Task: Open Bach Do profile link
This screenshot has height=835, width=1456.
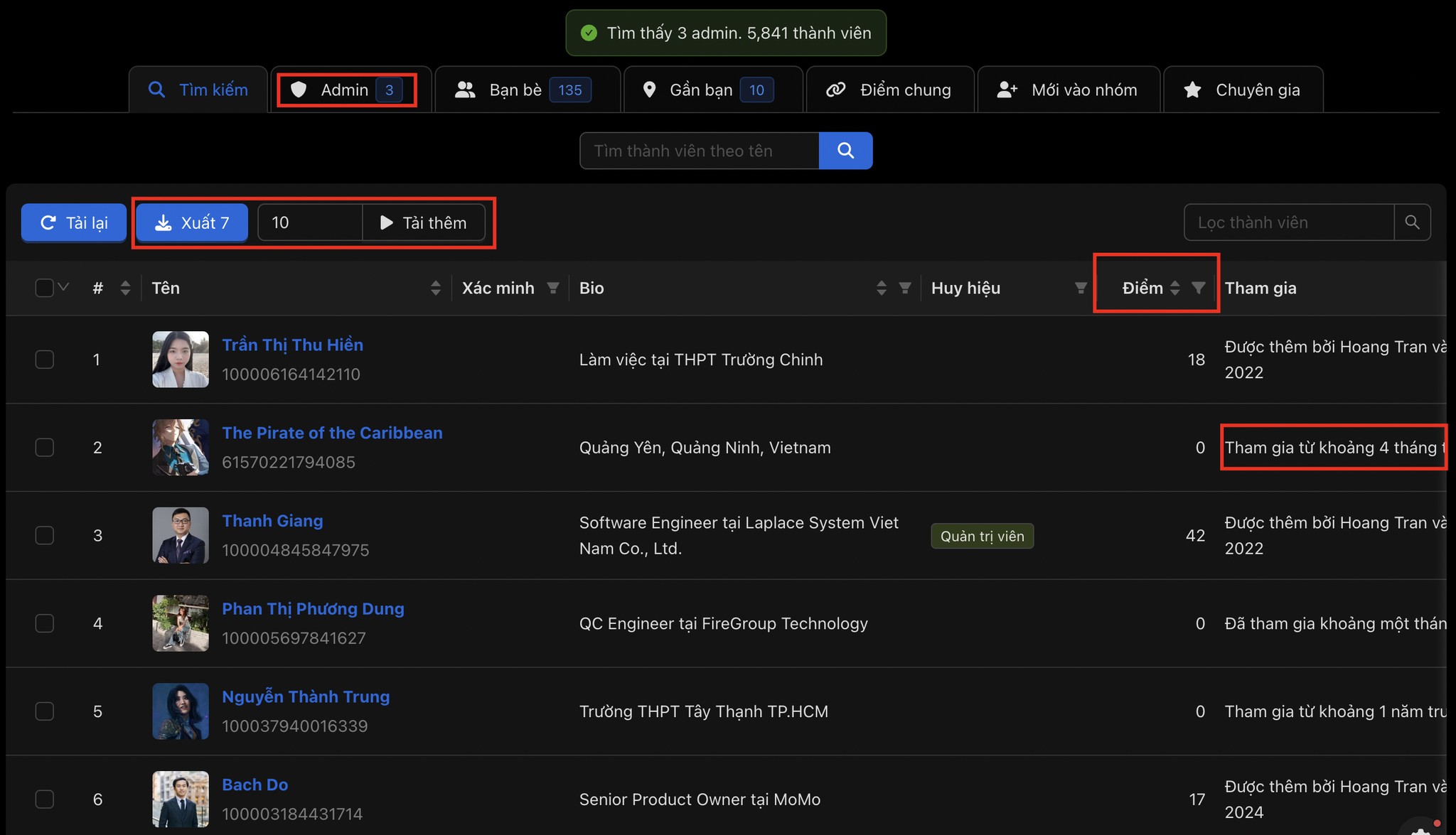Action: (x=255, y=785)
